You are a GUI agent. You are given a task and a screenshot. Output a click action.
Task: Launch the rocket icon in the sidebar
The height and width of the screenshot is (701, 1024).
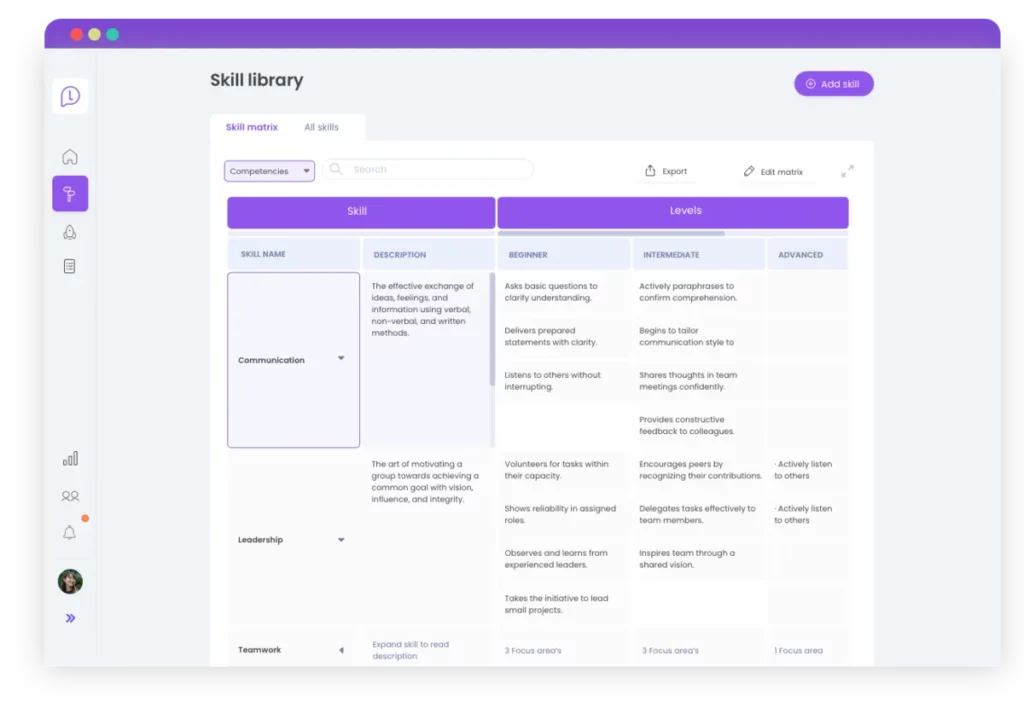coord(70,231)
